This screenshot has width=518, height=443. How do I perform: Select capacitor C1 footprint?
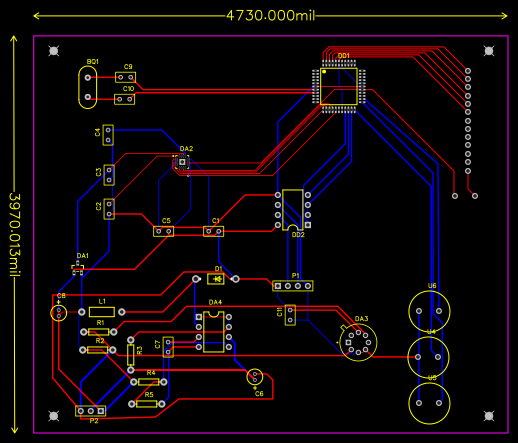213,231
